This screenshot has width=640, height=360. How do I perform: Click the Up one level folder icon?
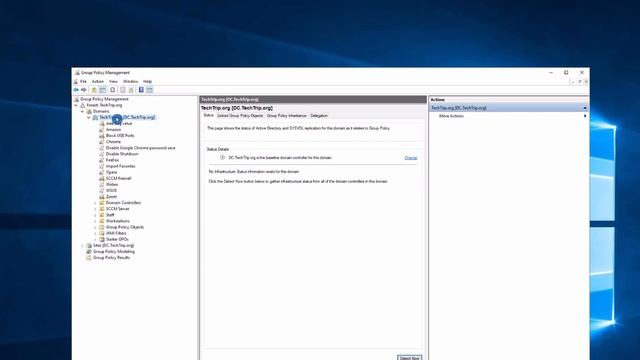coord(94,90)
